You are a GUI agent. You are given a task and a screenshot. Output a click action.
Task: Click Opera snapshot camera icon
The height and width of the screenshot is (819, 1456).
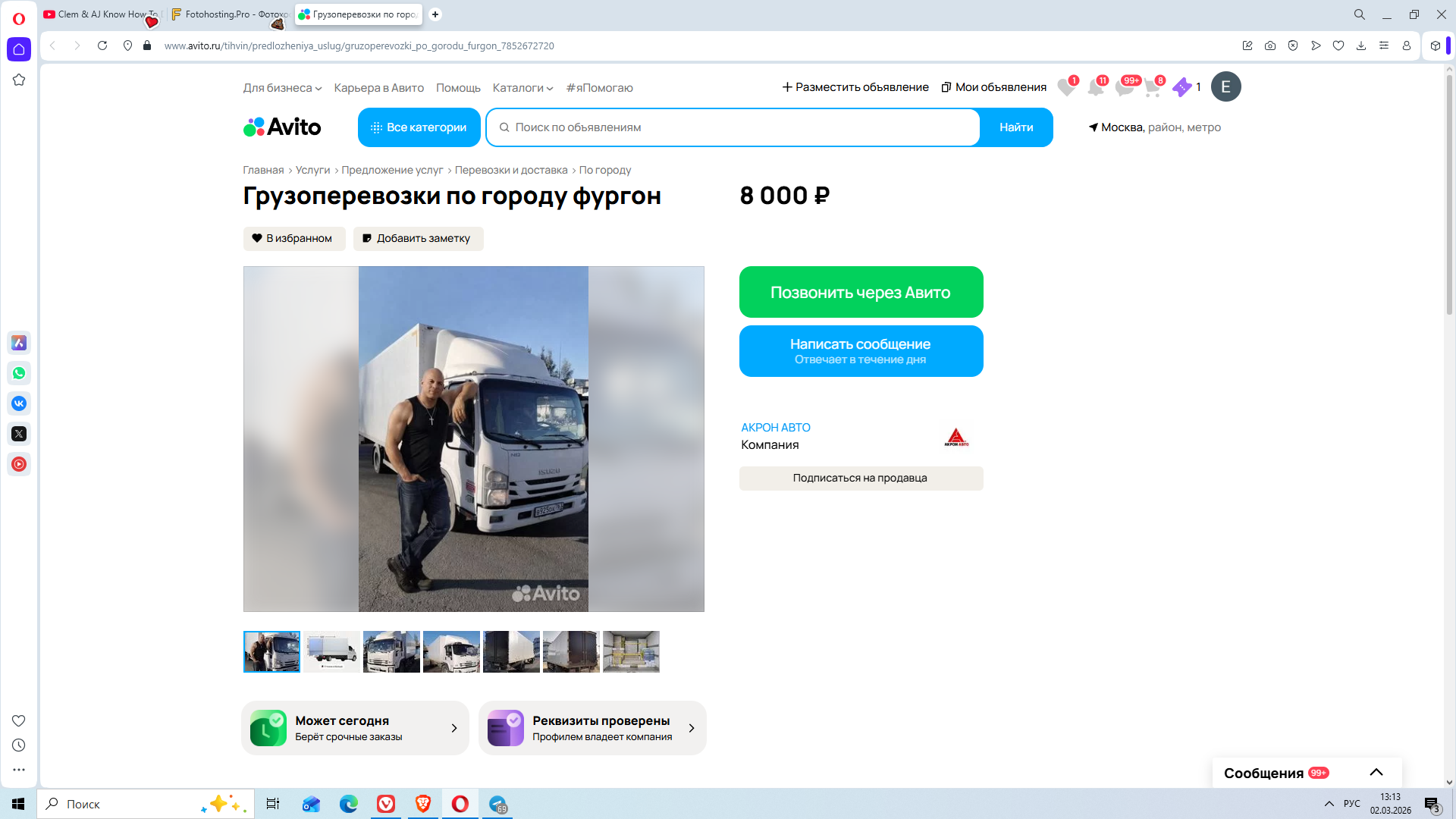tap(1270, 46)
